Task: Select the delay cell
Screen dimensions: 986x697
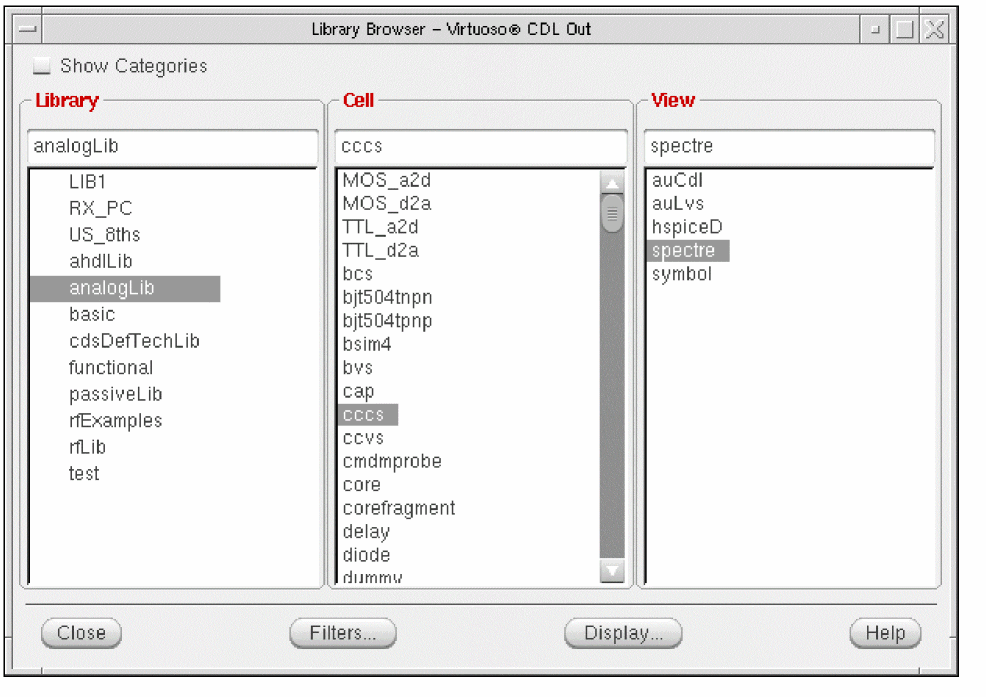Action: click(366, 532)
